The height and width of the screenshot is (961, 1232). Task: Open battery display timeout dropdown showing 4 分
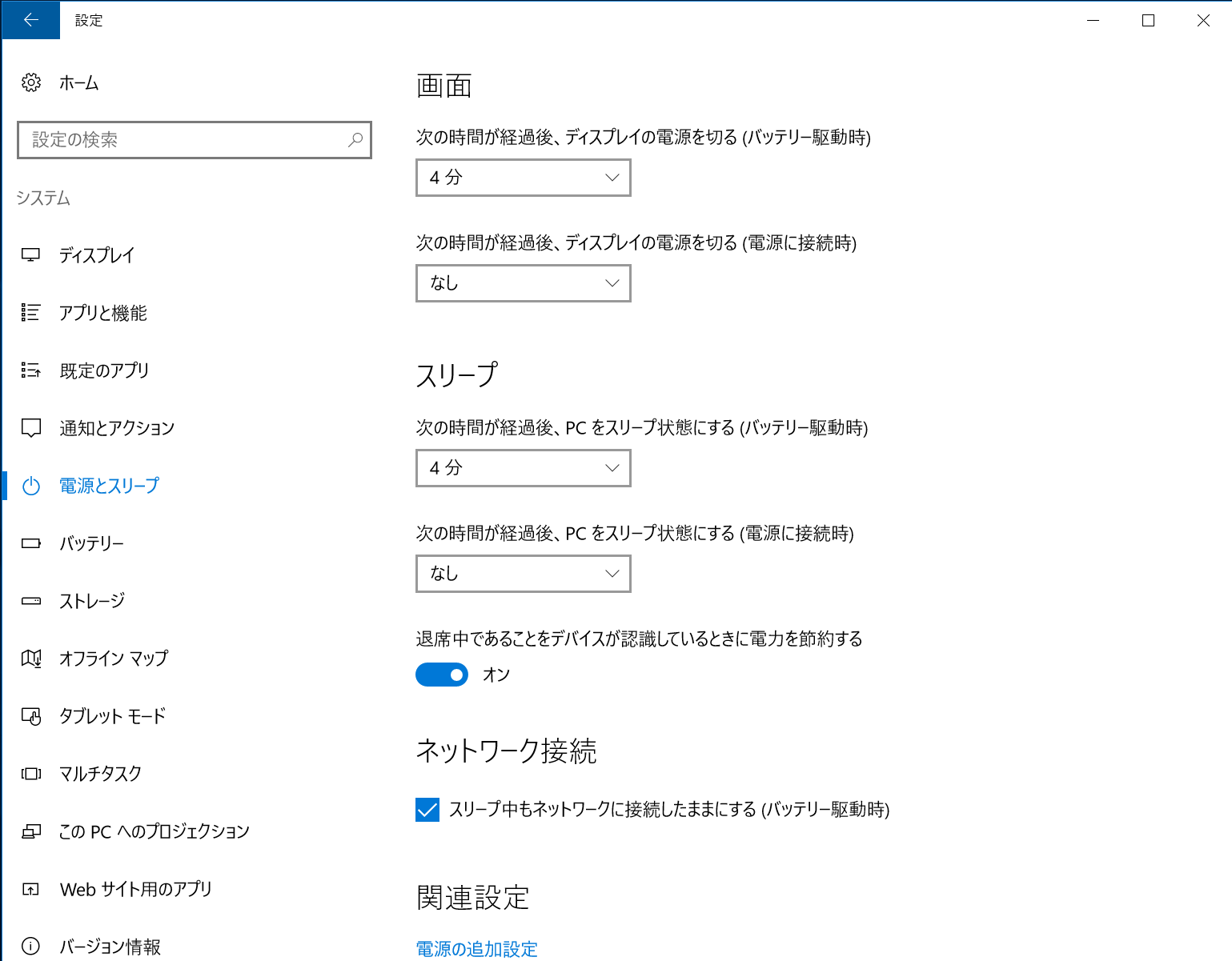pos(523,178)
